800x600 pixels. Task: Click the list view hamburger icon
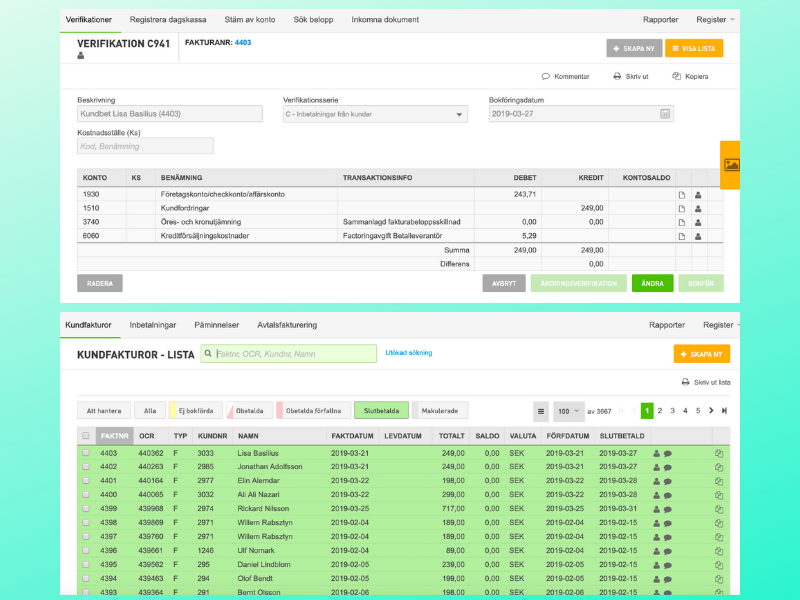coord(541,411)
